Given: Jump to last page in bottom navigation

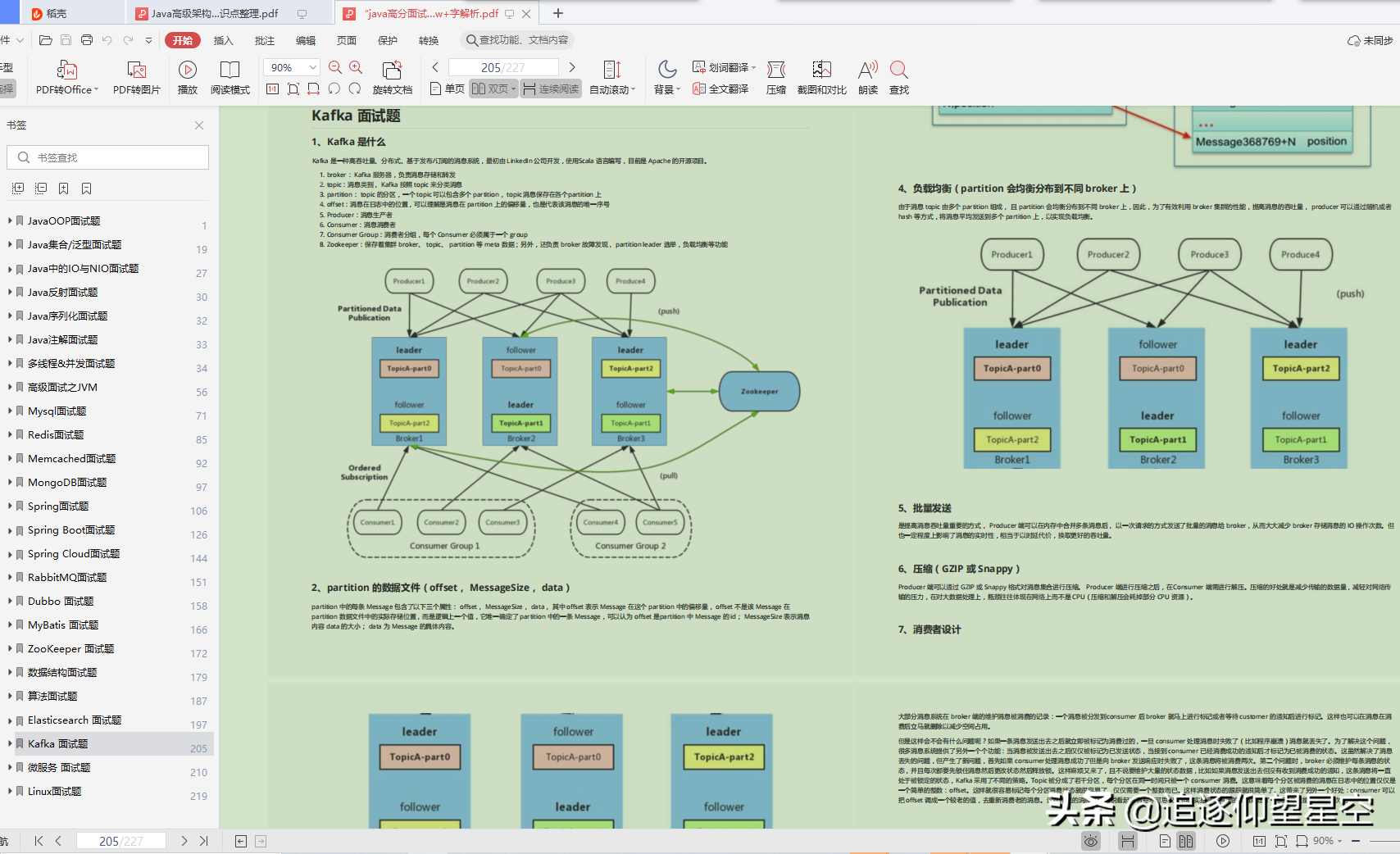Looking at the screenshot, I should 204,841.
